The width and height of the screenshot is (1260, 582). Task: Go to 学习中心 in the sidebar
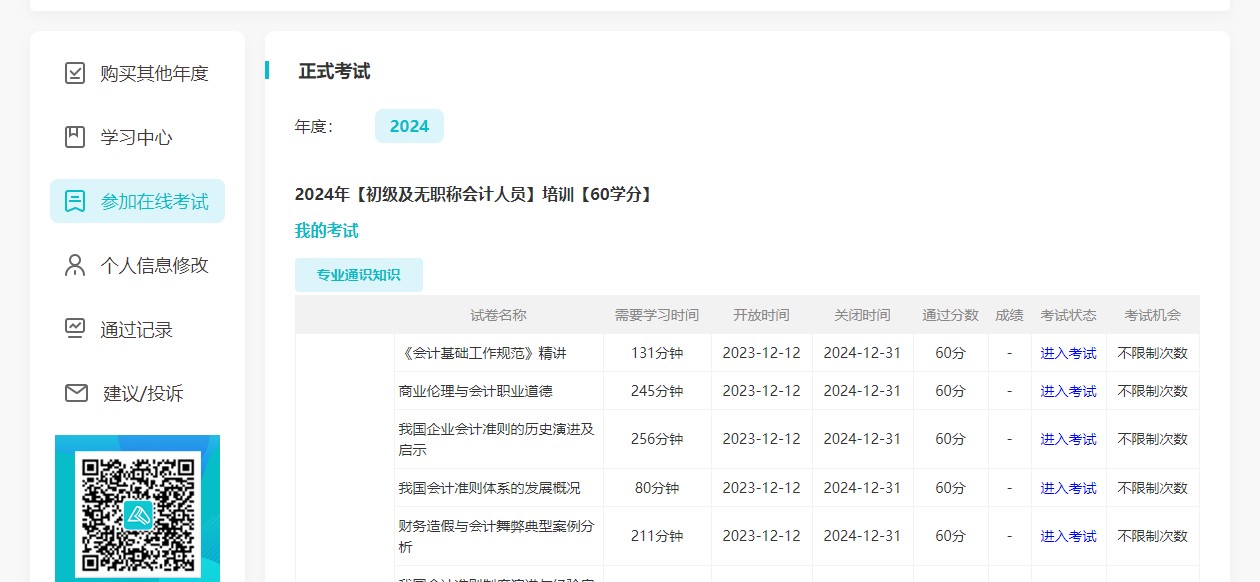pyautogui.click(x=136, y=137)
